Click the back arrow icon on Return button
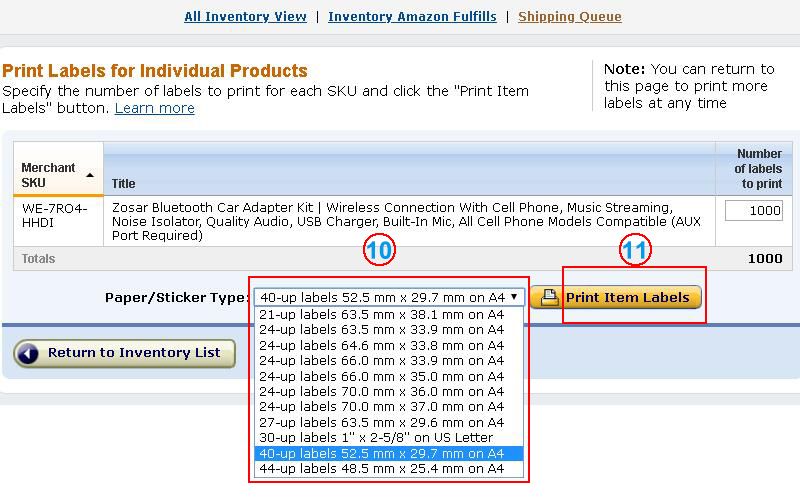Viewport: 800px width, 500px height. pos(29,353)
